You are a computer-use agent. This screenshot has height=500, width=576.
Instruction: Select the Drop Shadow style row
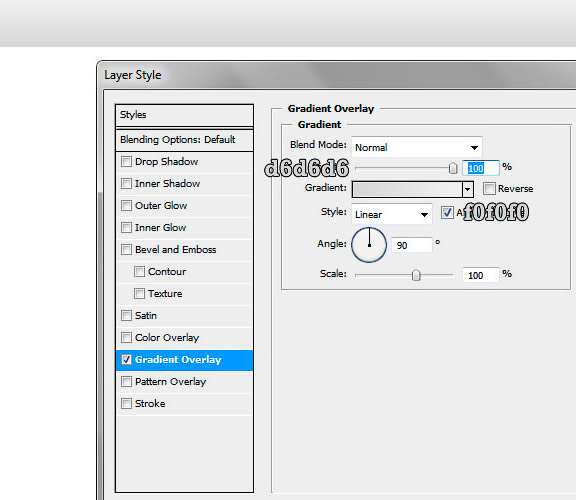pos(184,162)
